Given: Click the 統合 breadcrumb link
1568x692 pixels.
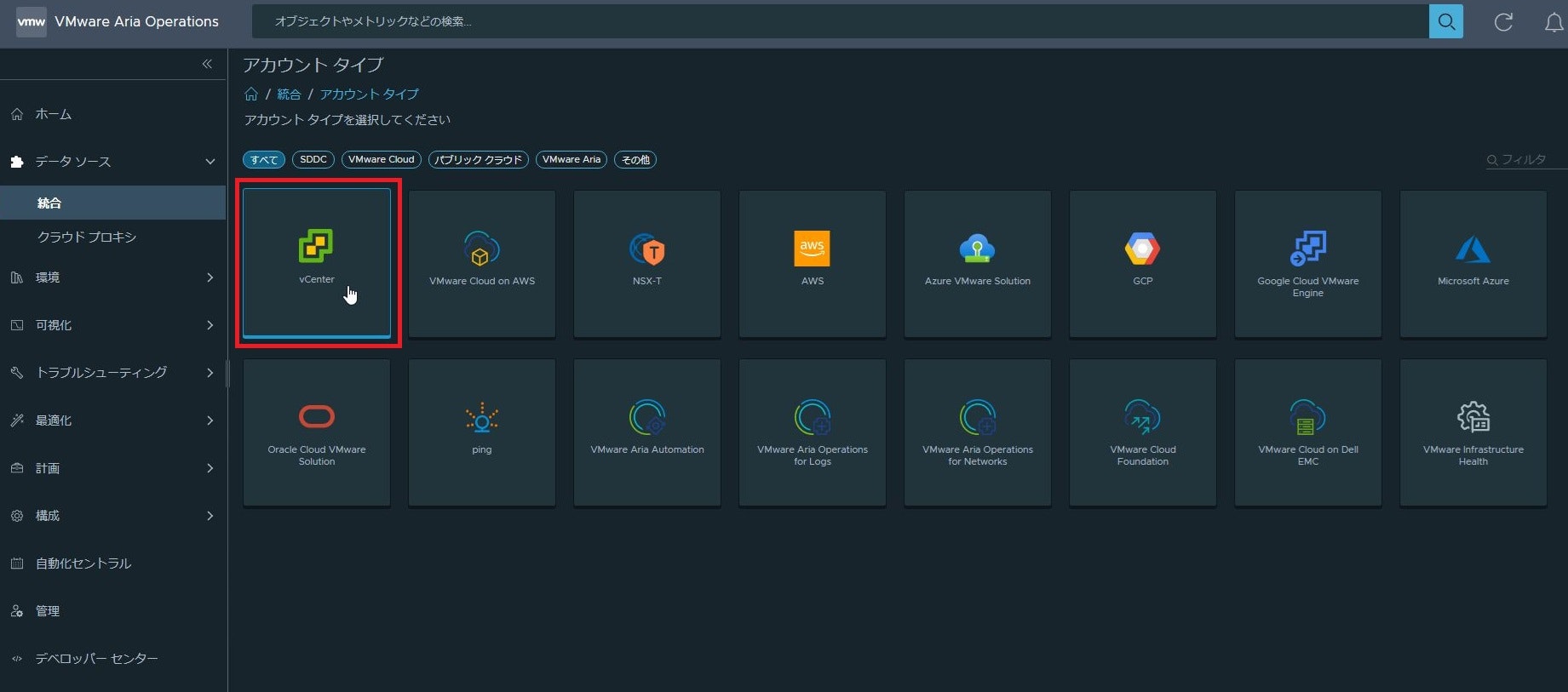Looking at the screenshot, I should (289, 94).
